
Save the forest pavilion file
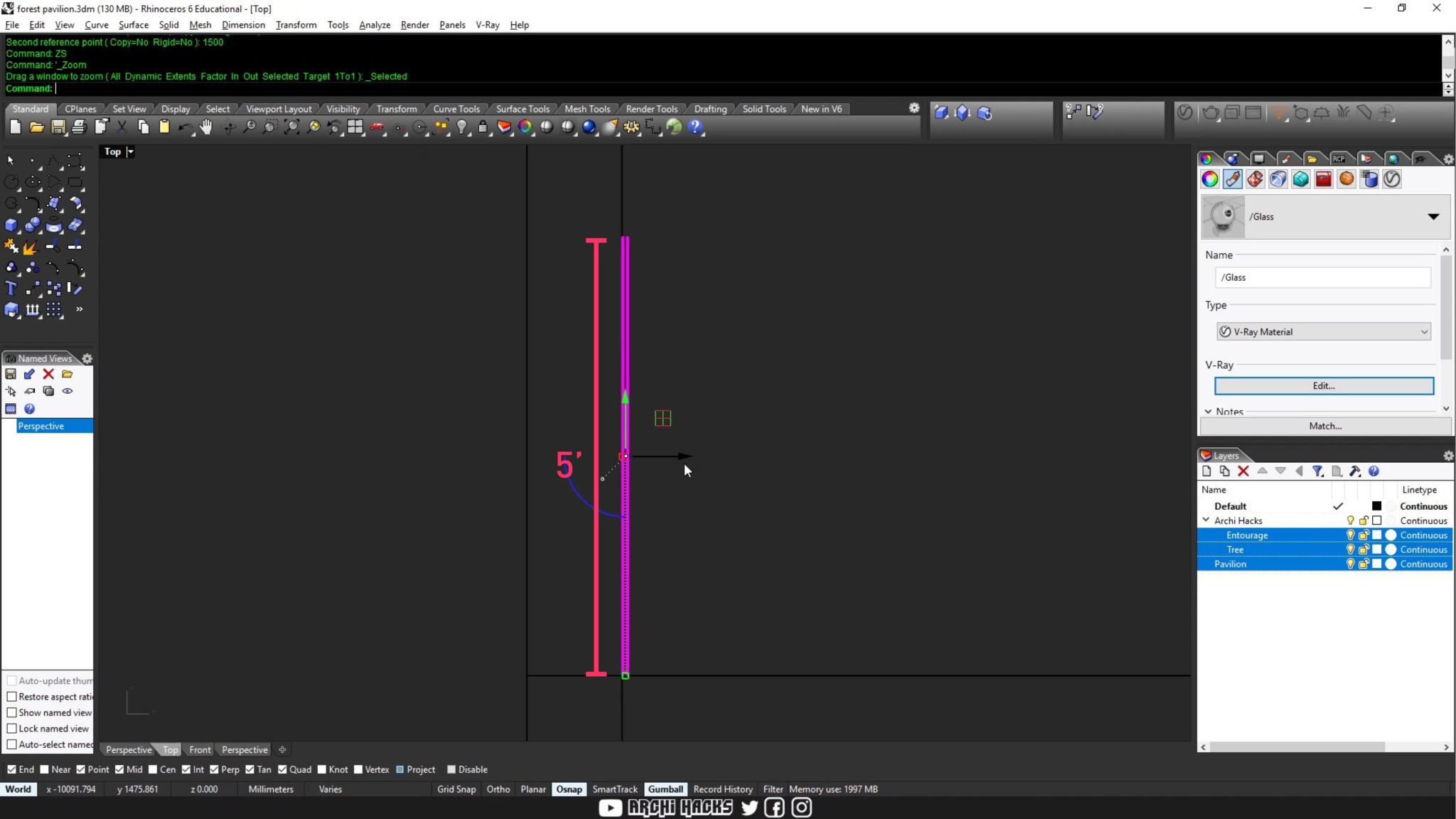click(x=59, y=127)
